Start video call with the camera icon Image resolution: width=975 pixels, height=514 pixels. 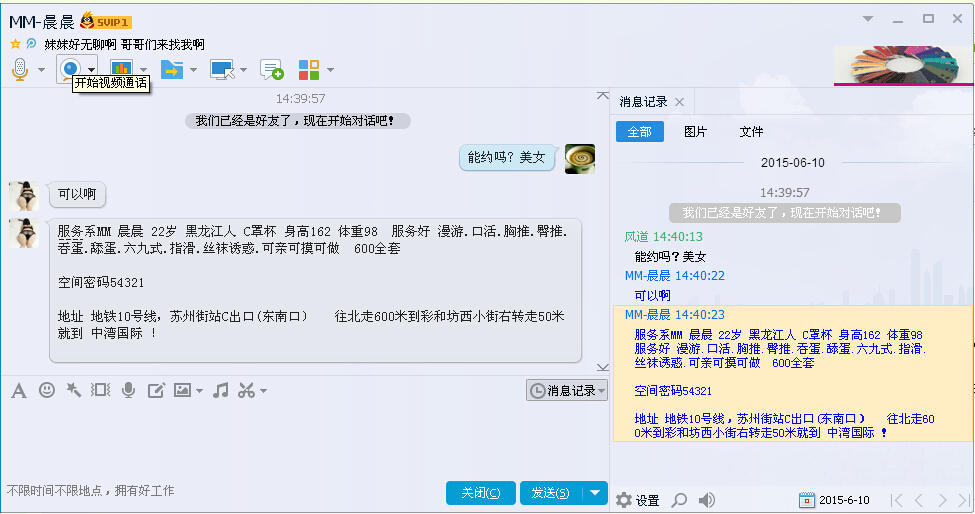click(70, 69)
